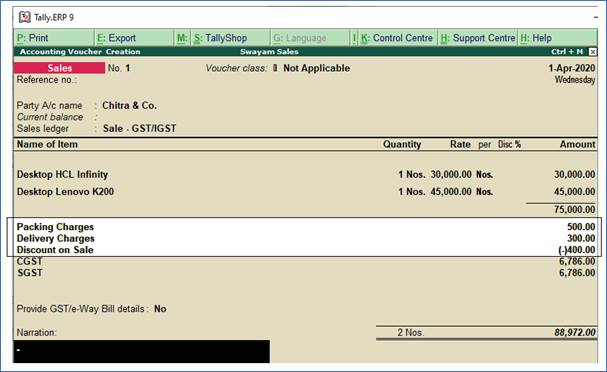Select Sales ledger Sale - GST/IGST
607x372 pixels.
point(139,129)
